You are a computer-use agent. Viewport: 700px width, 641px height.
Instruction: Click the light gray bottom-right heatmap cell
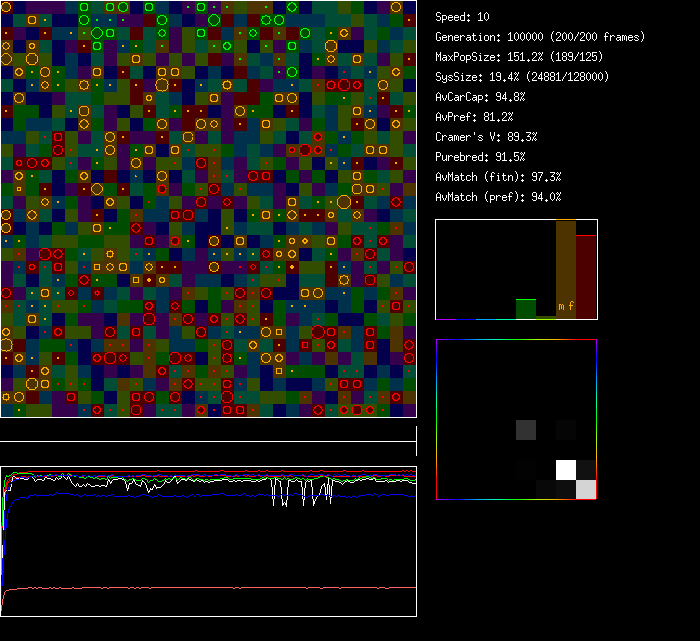pyautogui.click(x=586, y=489)
